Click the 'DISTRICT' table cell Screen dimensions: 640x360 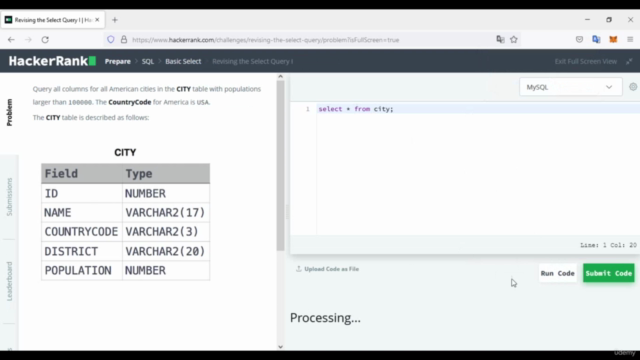coord(81,251)
